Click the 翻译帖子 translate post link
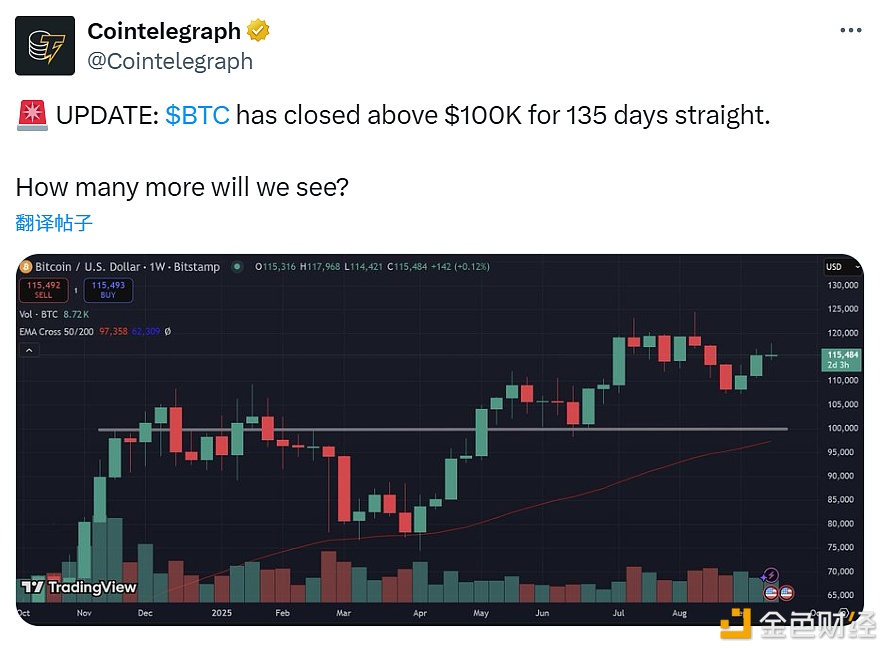The width and height of the screenshot is (888, 651). coord(54,222)
